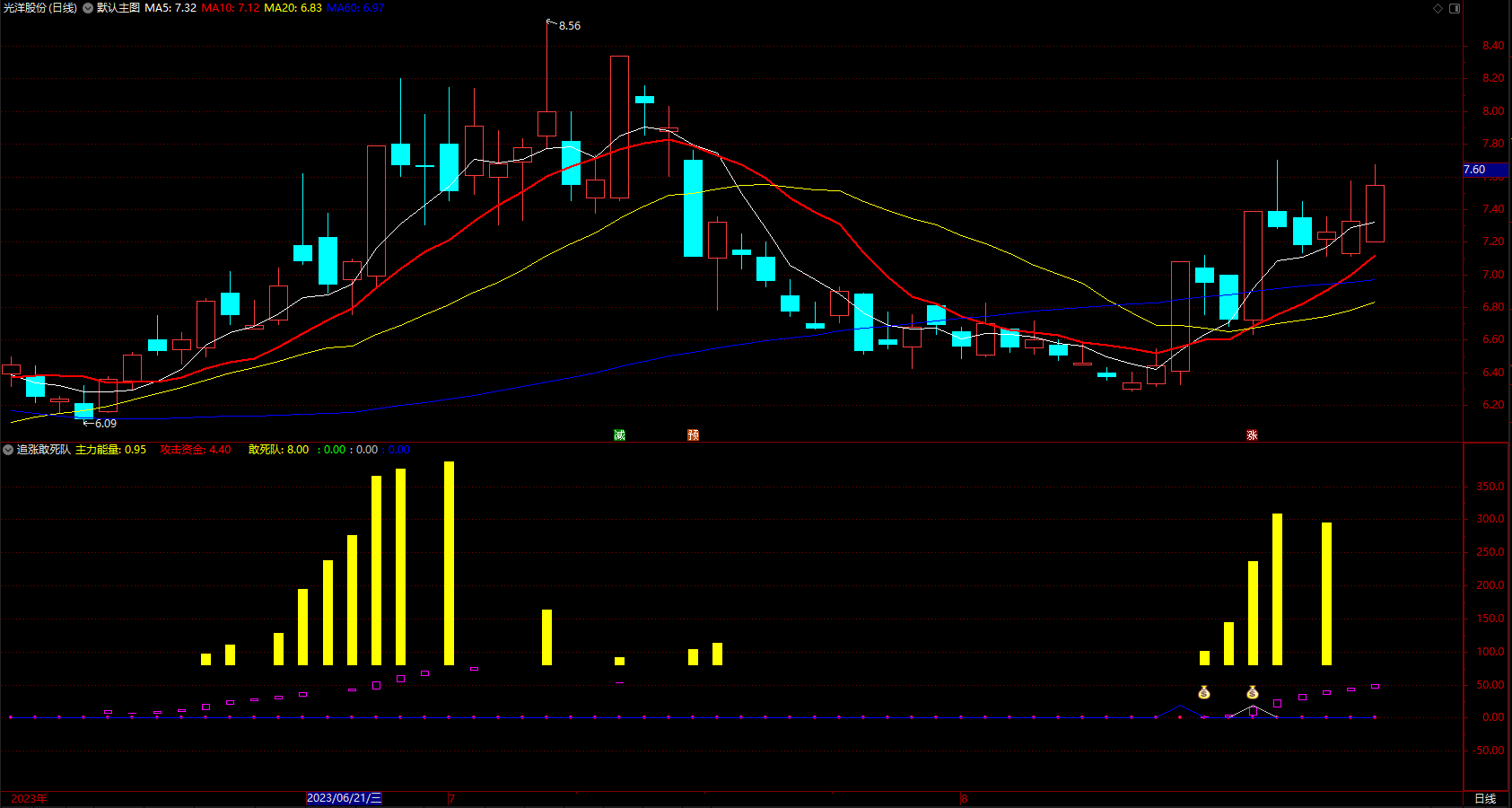Screen dimensions: 1512x808
Task: Click the MA20: 6.83 label
Action: pyautogui.click(x=293, y=8)
